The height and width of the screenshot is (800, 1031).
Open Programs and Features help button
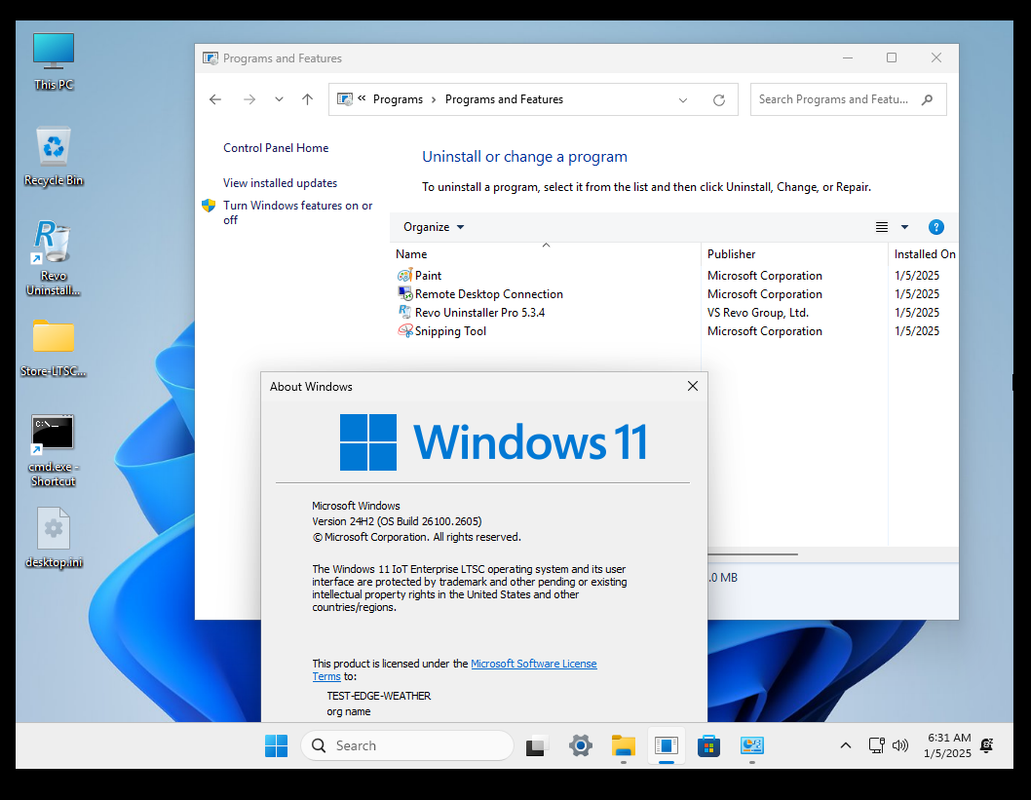coord(936,227)
